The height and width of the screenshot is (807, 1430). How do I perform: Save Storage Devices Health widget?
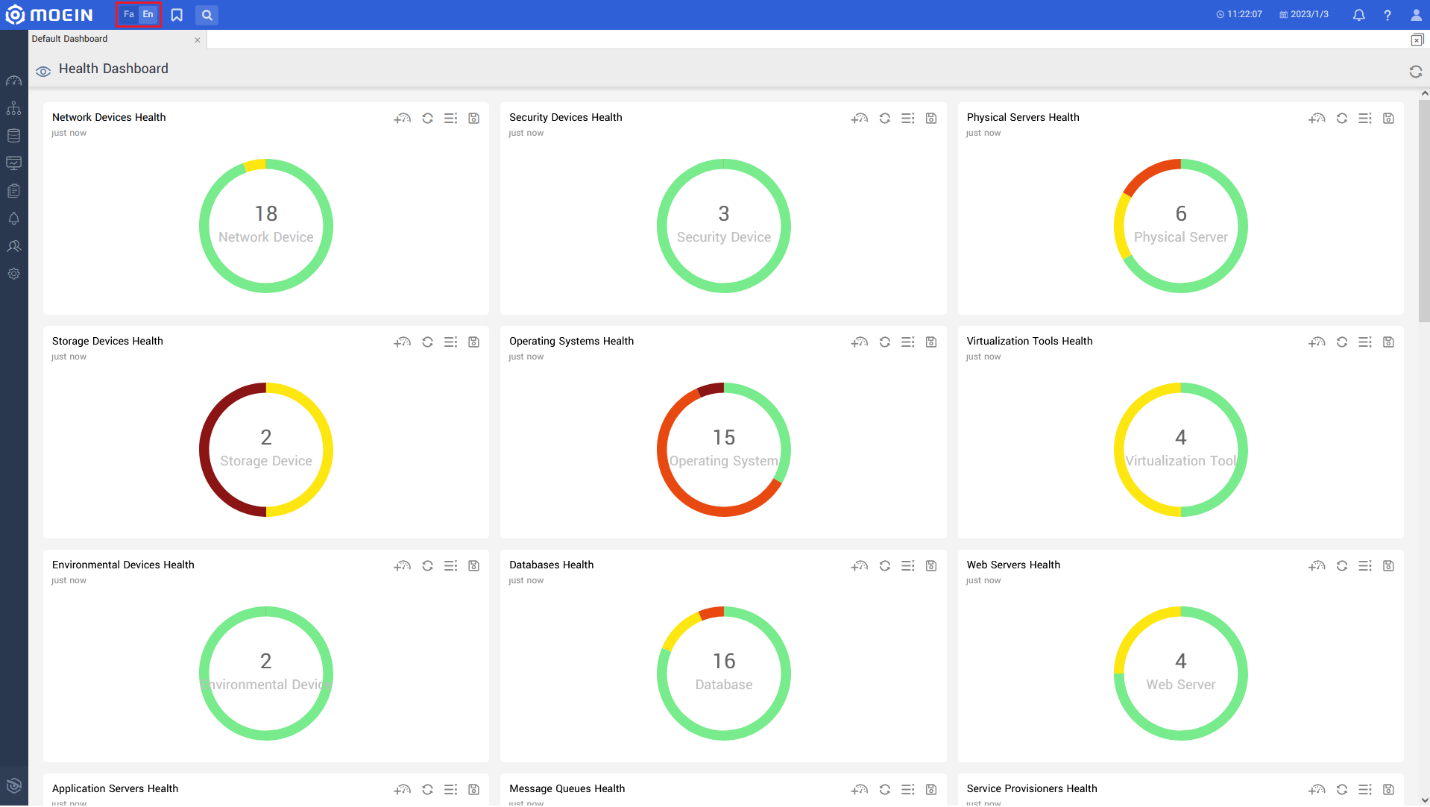(474, 342)
